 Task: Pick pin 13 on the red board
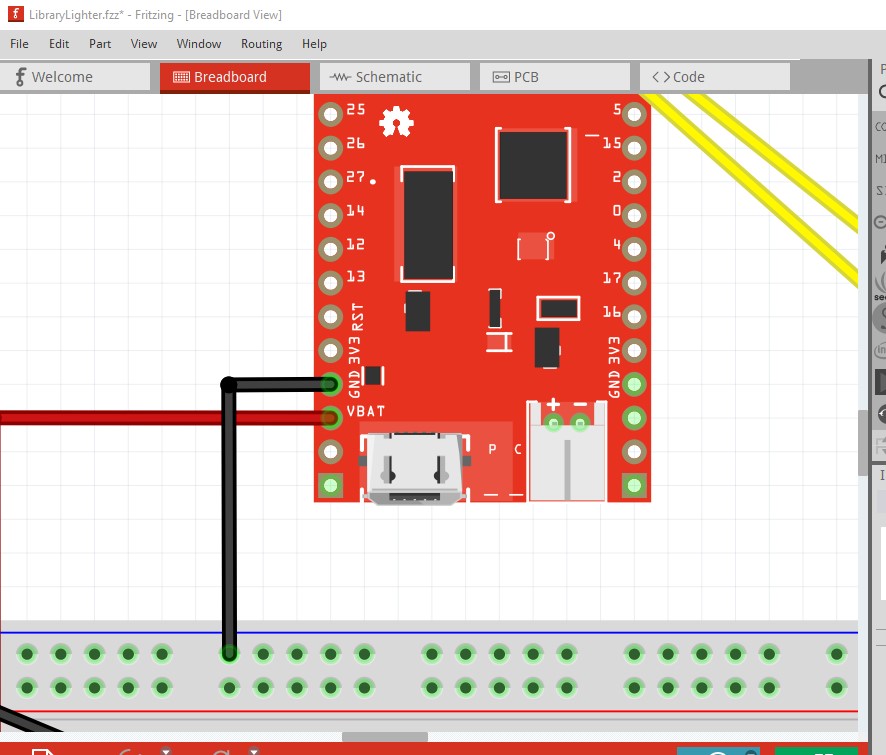point(331,283)
